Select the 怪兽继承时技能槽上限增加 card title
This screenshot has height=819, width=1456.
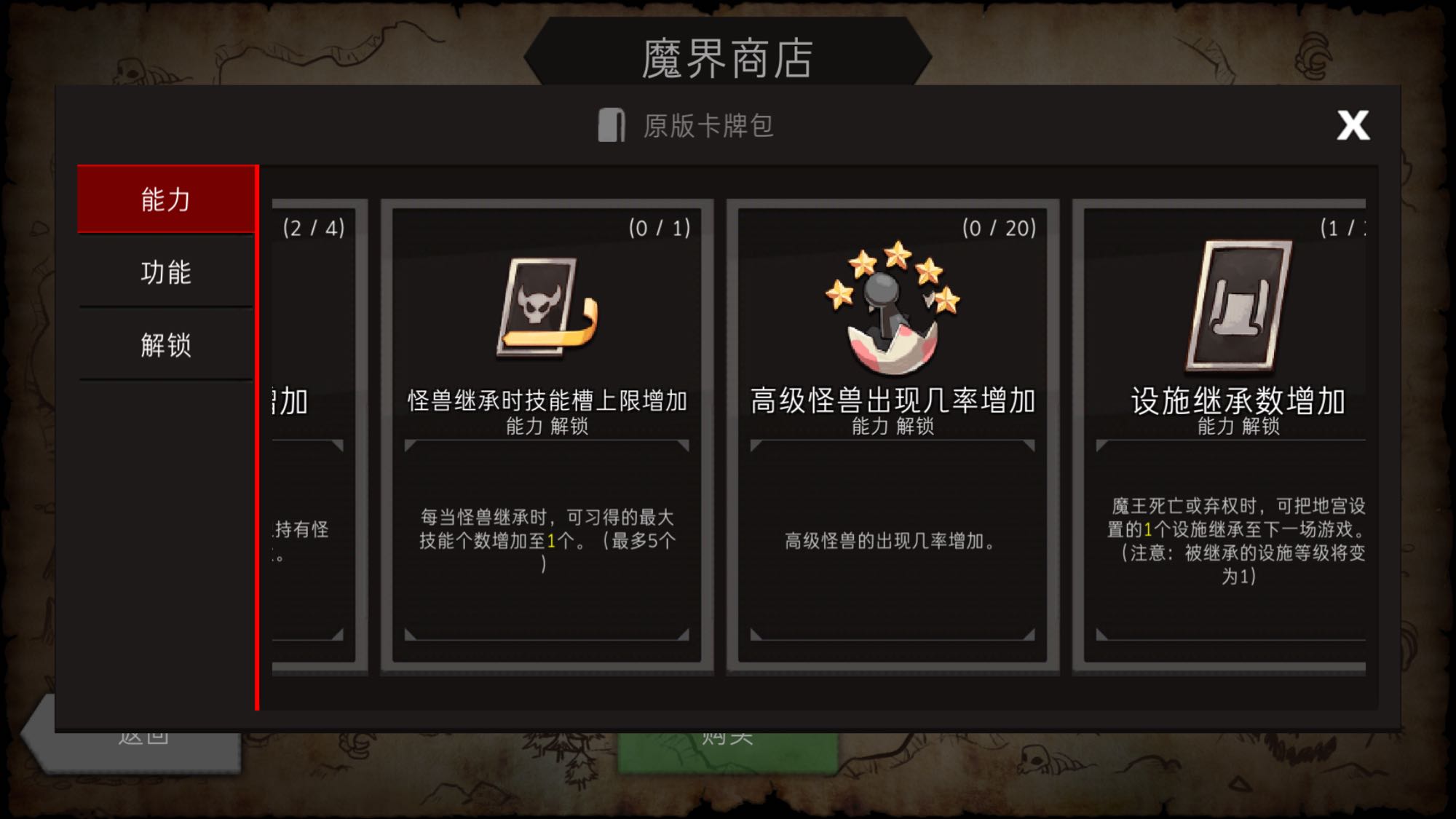pyautogui.click(x=547, y=400)
